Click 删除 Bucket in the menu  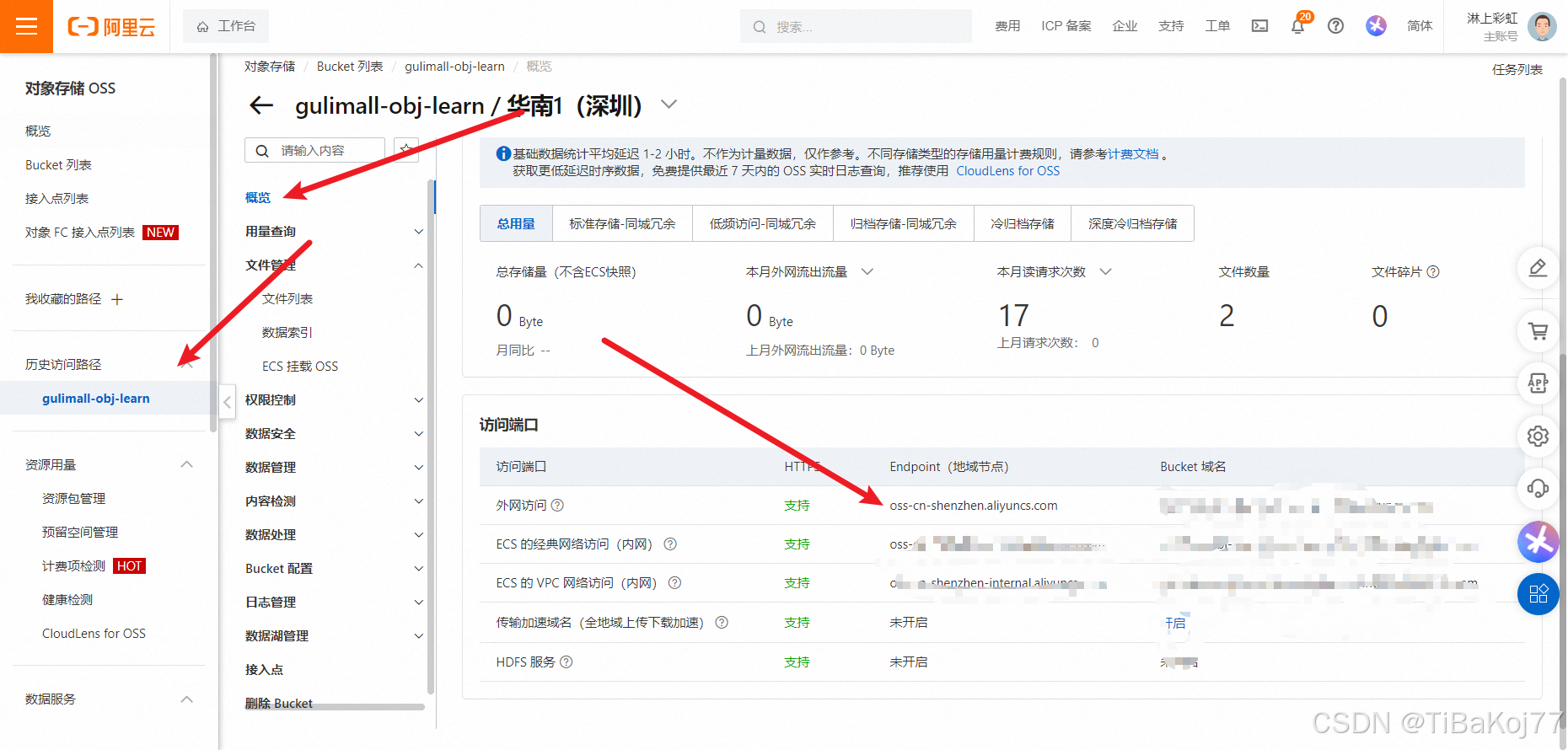pyautogui.click(x=279, y=703)
